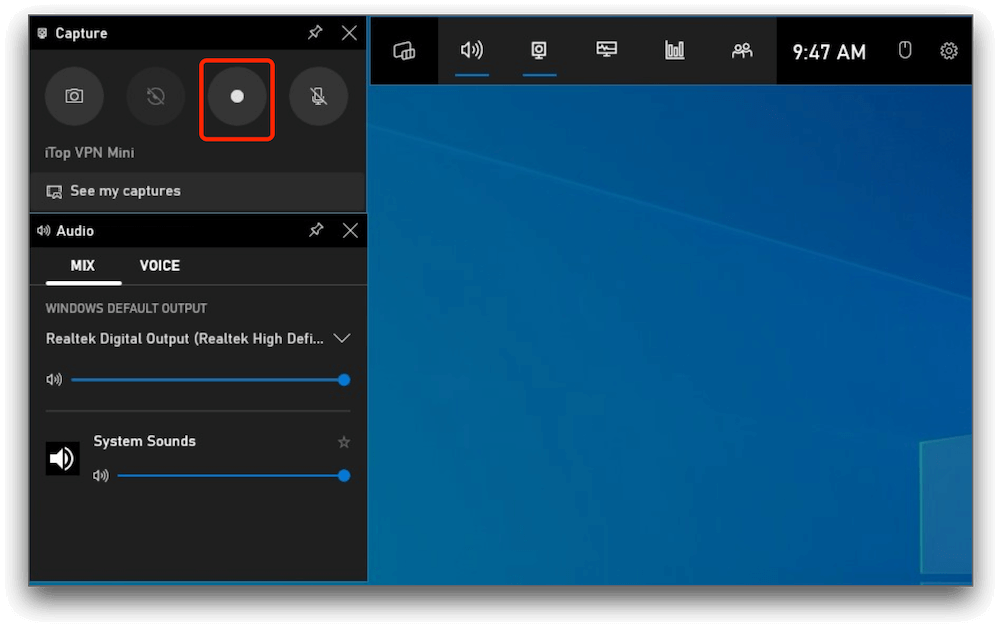
Task: Open Game Bar settings gear
Action: pyautogui.click(x=949, y=51)
